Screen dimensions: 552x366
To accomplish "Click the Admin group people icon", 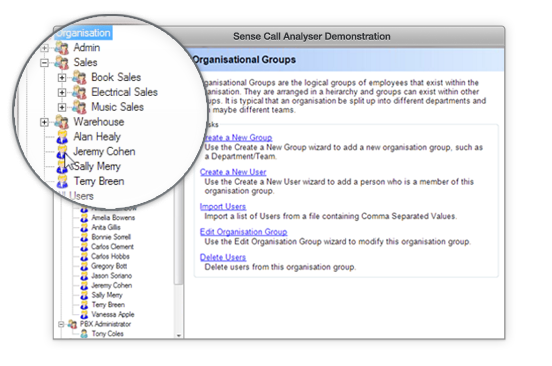I will pos(62,48).
